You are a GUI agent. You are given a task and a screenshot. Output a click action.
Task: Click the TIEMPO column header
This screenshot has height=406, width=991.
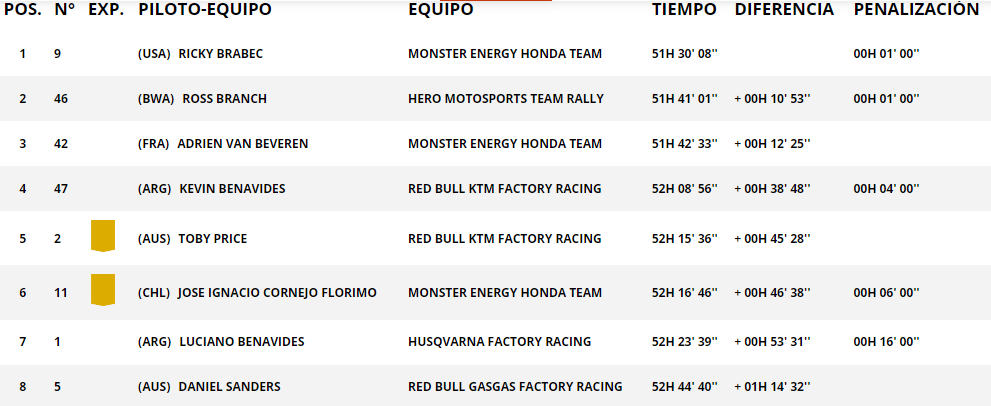[x=684, y=9]
